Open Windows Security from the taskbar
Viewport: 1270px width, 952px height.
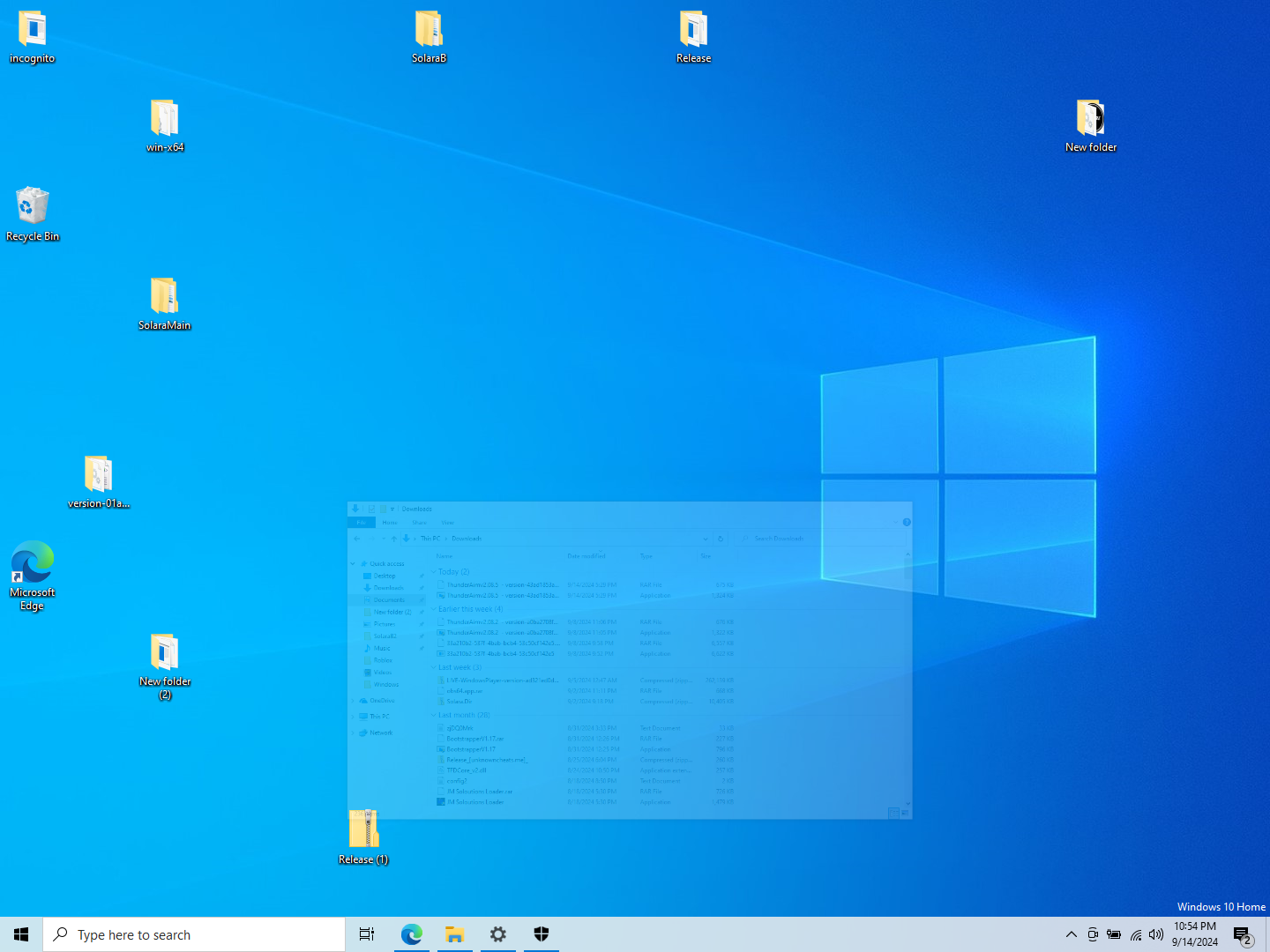pos(542,934)
